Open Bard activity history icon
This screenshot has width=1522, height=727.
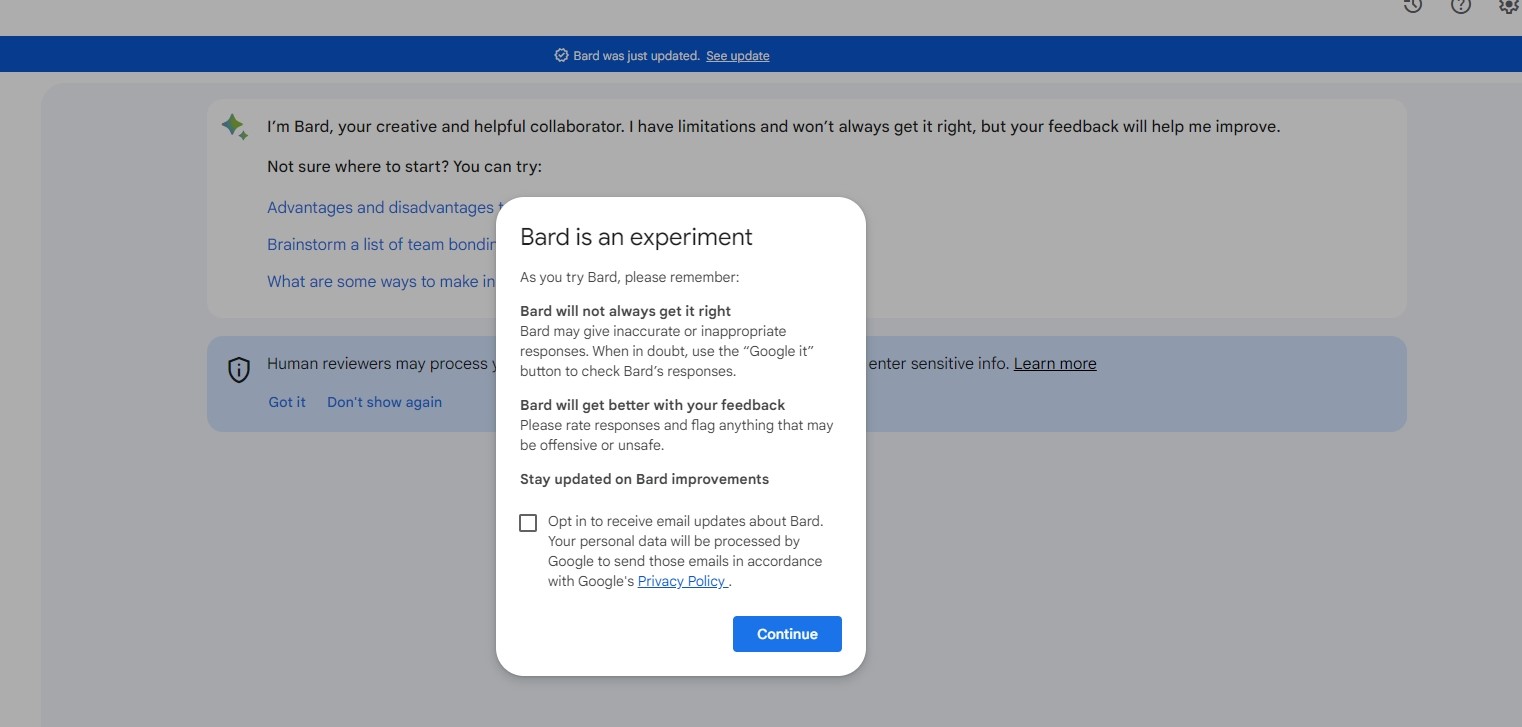1412,5
